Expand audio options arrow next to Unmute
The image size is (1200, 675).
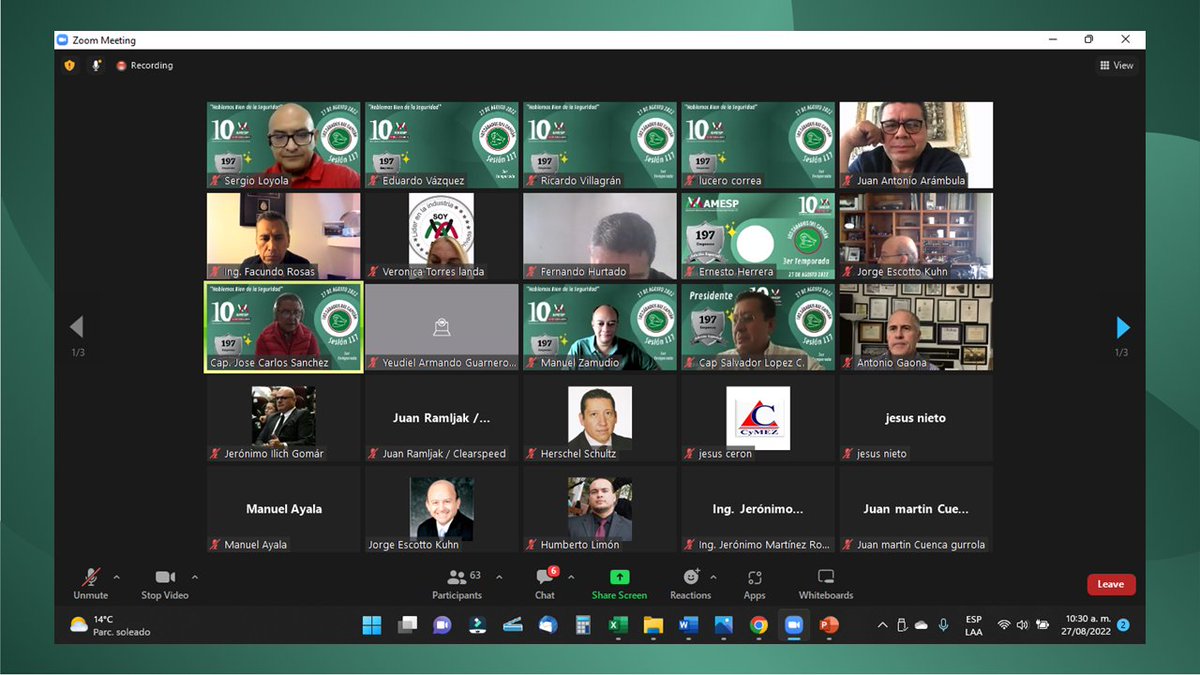click(x=116, y=577)
